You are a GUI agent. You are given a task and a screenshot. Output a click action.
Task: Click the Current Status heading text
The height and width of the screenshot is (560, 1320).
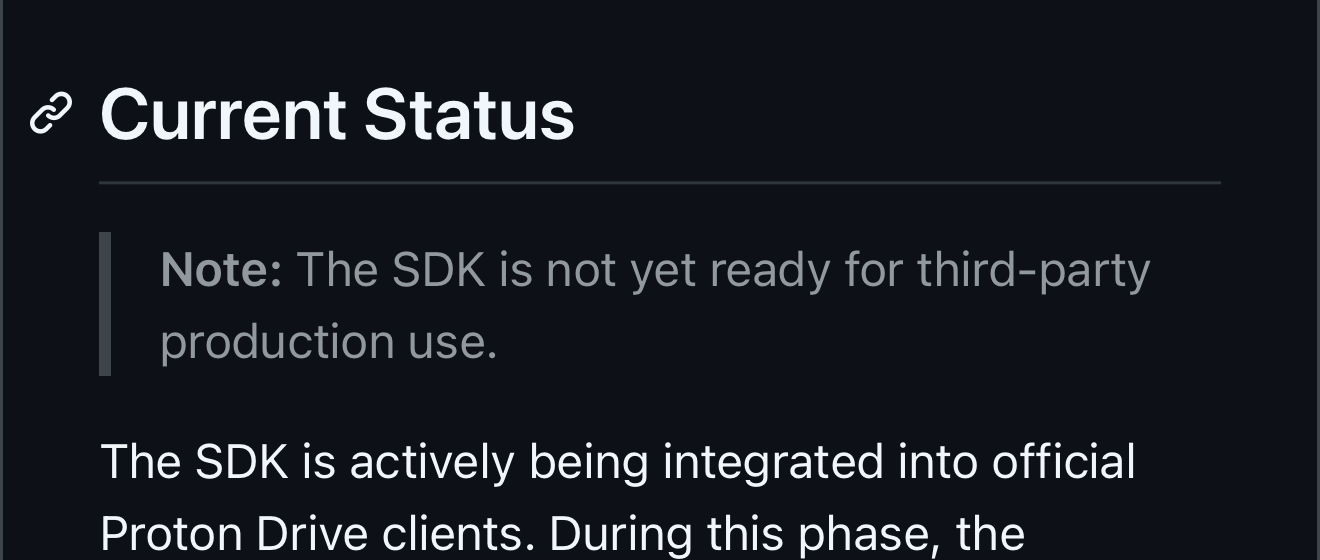click(x=337, y=114)
